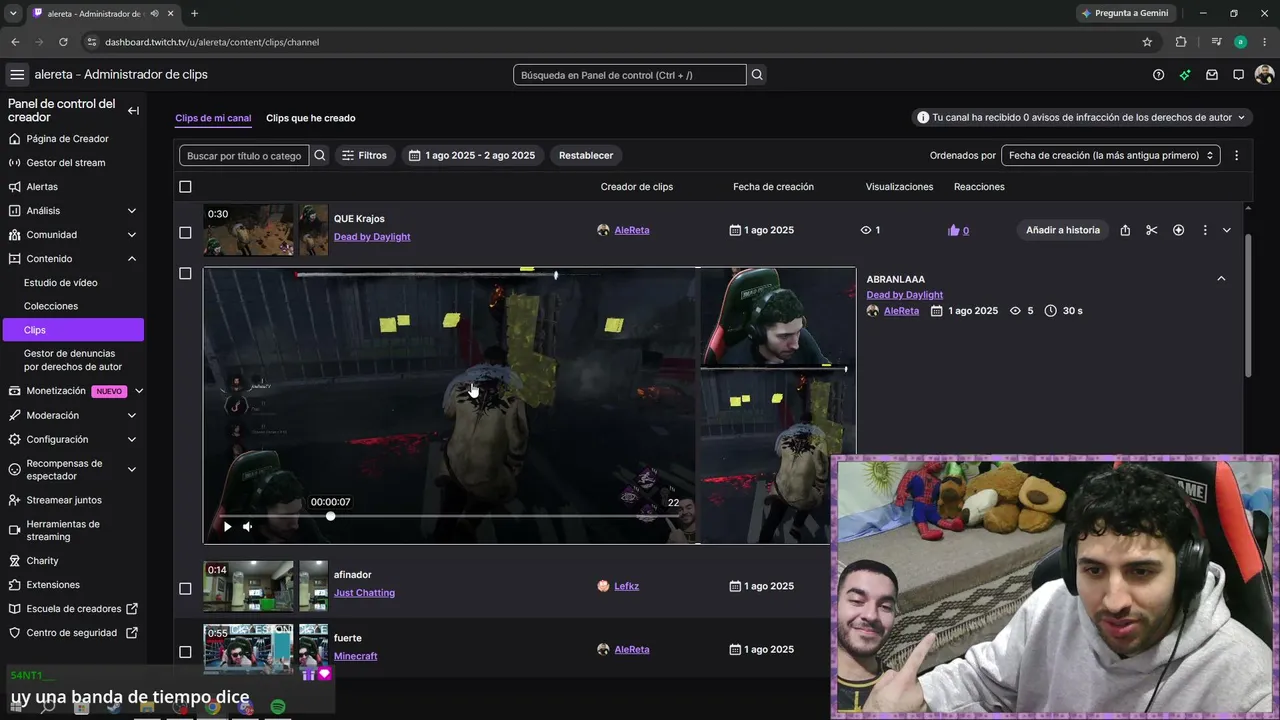
Task: Open Alertas in sidebar
Action: pos(42,187)
